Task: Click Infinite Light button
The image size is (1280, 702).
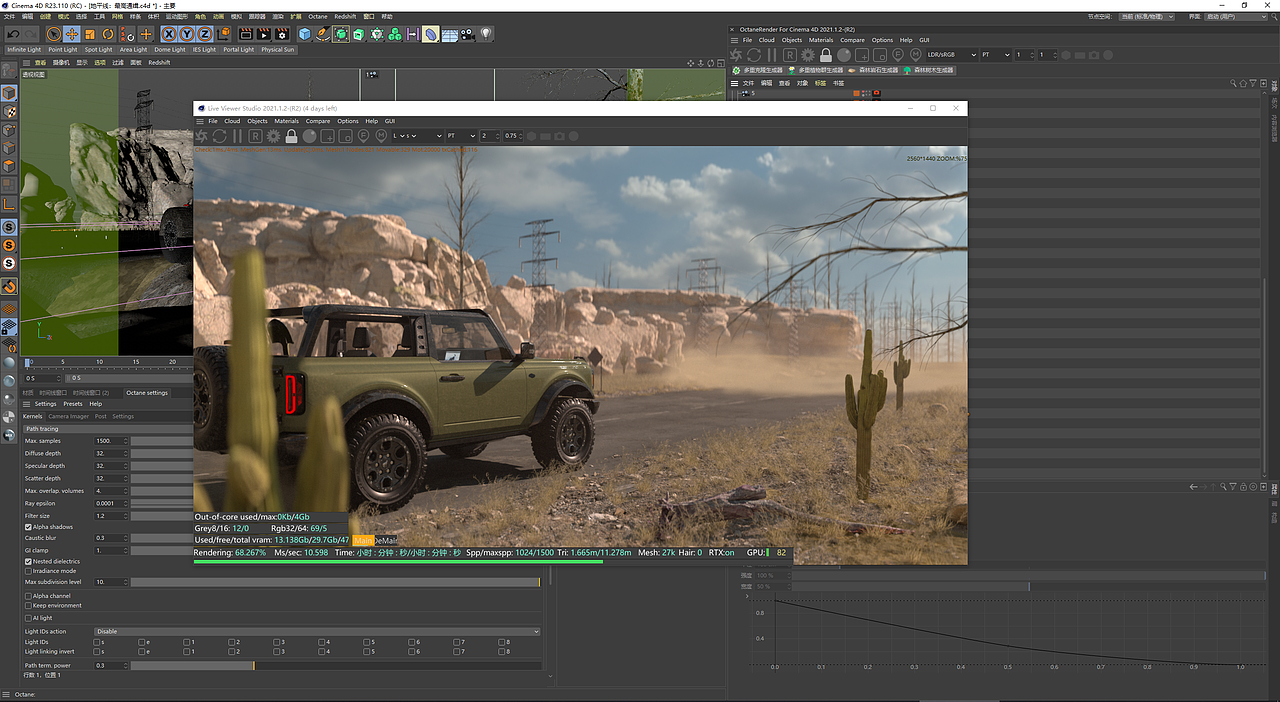Action: 24,49
